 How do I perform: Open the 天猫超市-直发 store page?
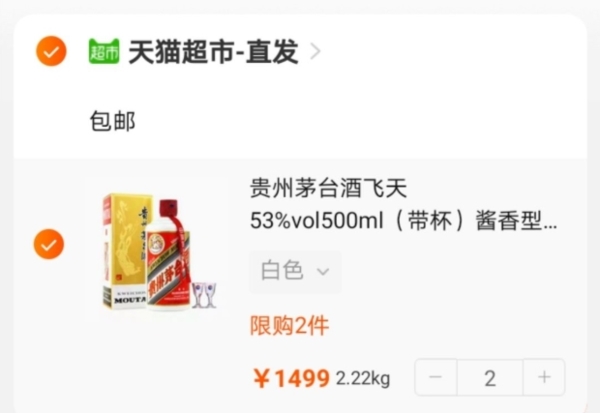click(x=213, y=52)
